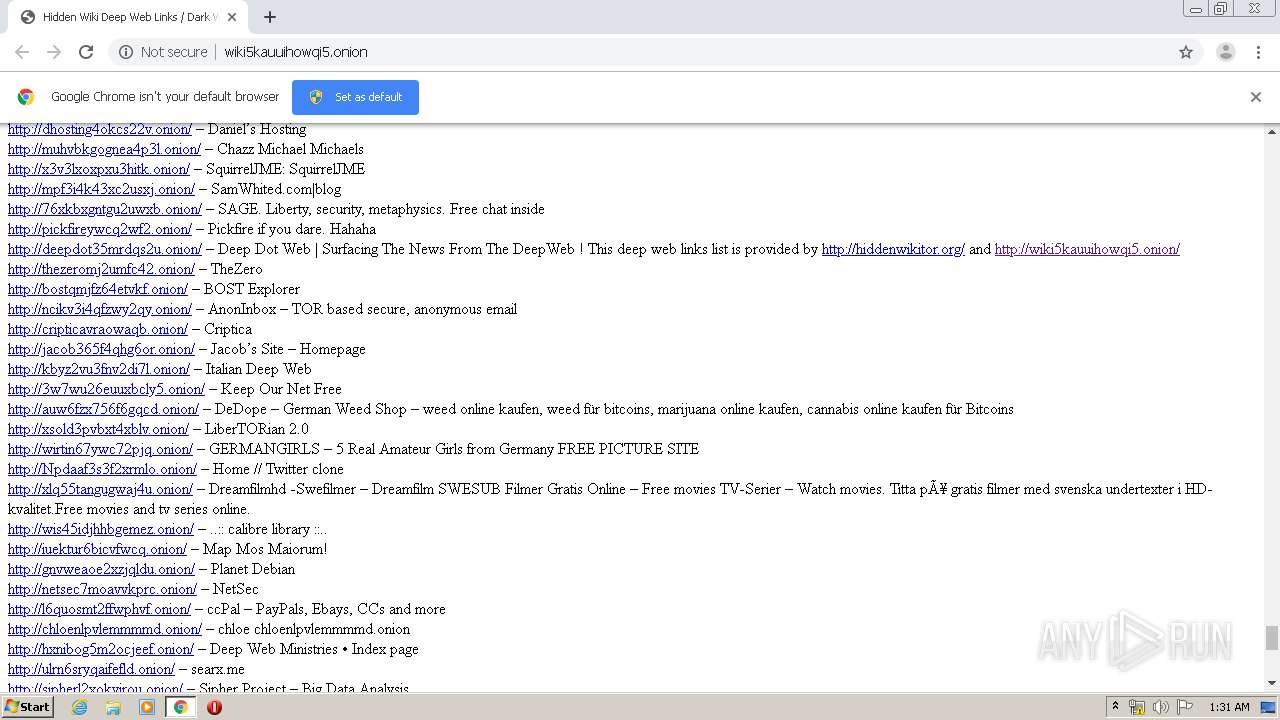This screenshot has height=720, width=1280.
Task: Open the chloenlpvlemmmmd.onion link
Action: click(x=105, y=629)
